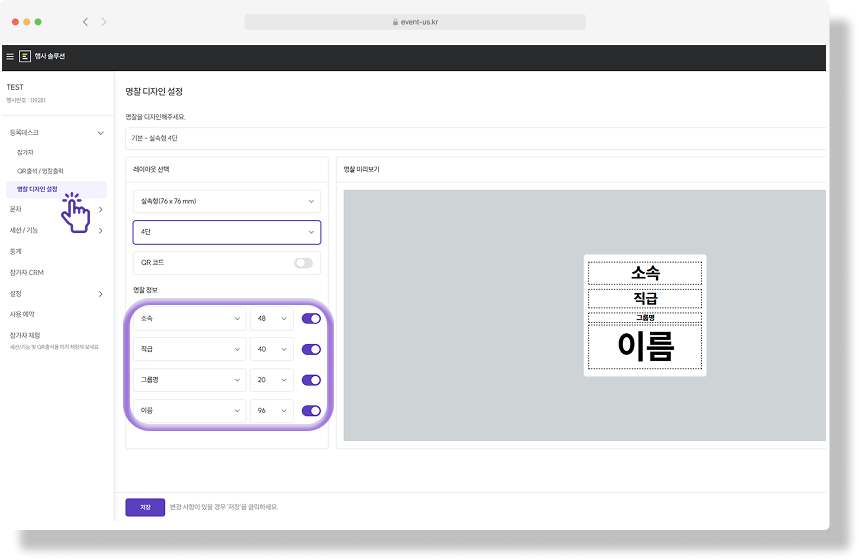The height and width of the screenshot is (560, 860).
Task: Expand the 세션 / 기능 sidebar section
Action: tap(100, 230)
